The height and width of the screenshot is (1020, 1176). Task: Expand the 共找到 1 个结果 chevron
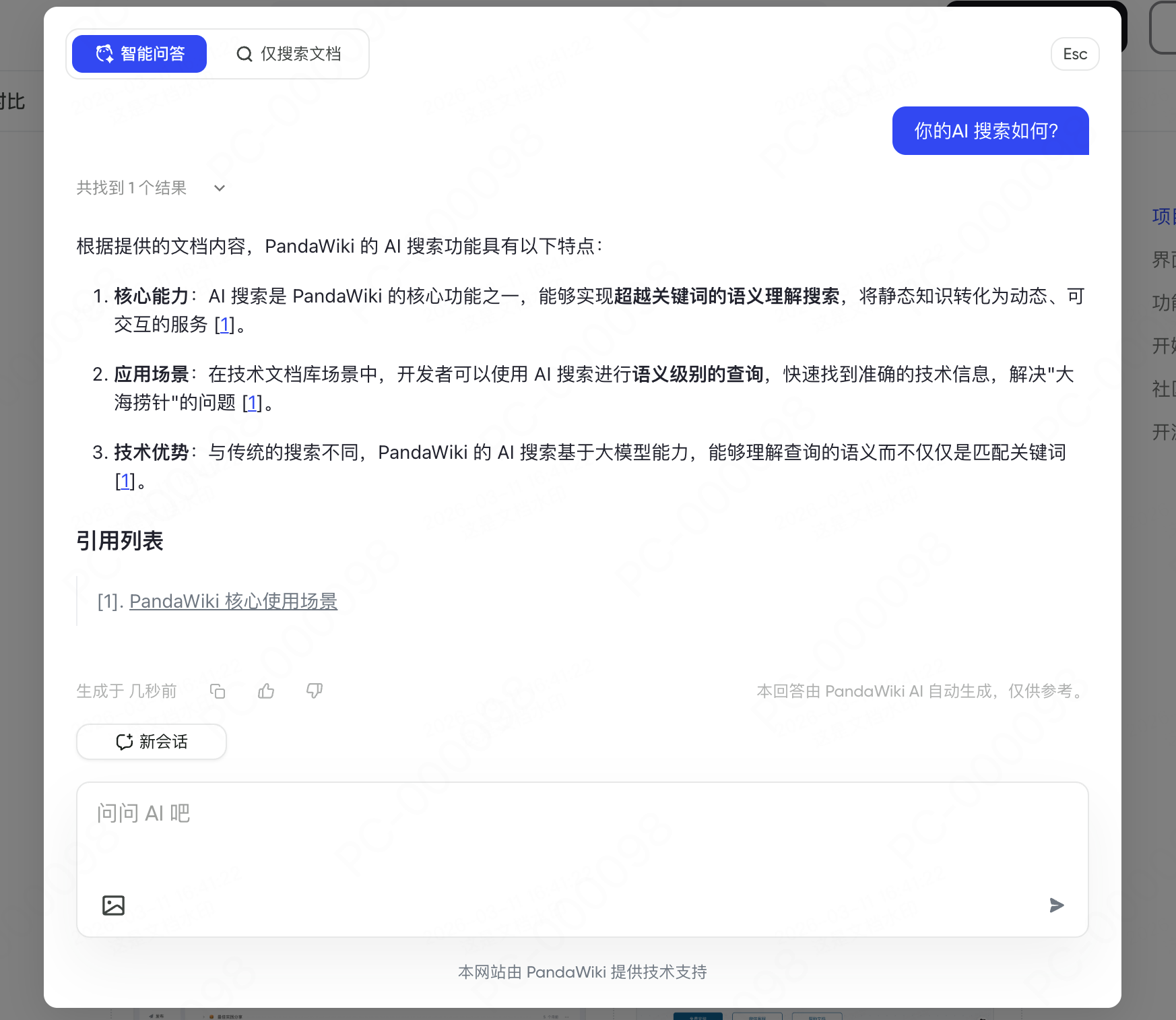point(220,188)
